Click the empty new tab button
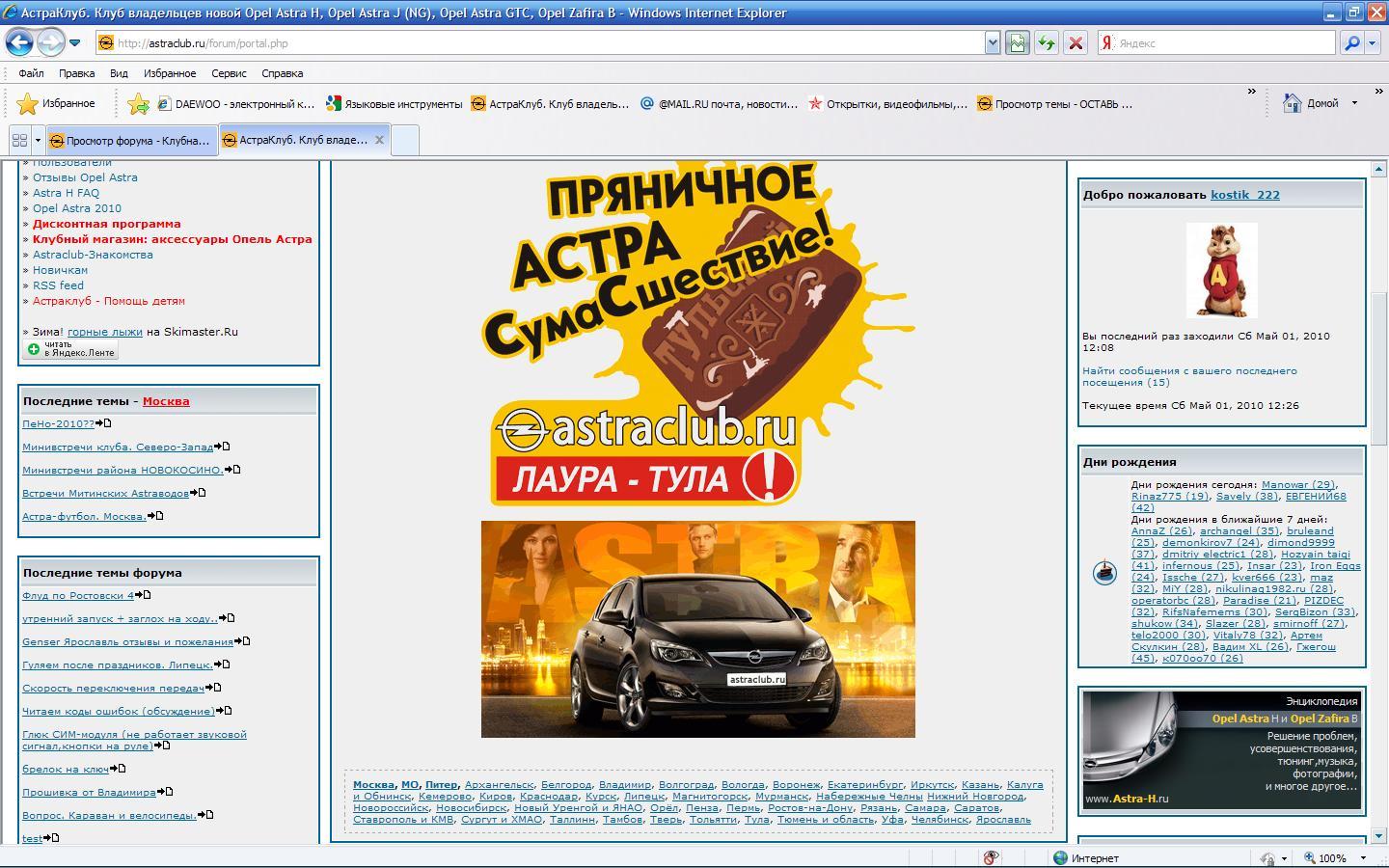Screen dimensions: 1389x868 405,140
